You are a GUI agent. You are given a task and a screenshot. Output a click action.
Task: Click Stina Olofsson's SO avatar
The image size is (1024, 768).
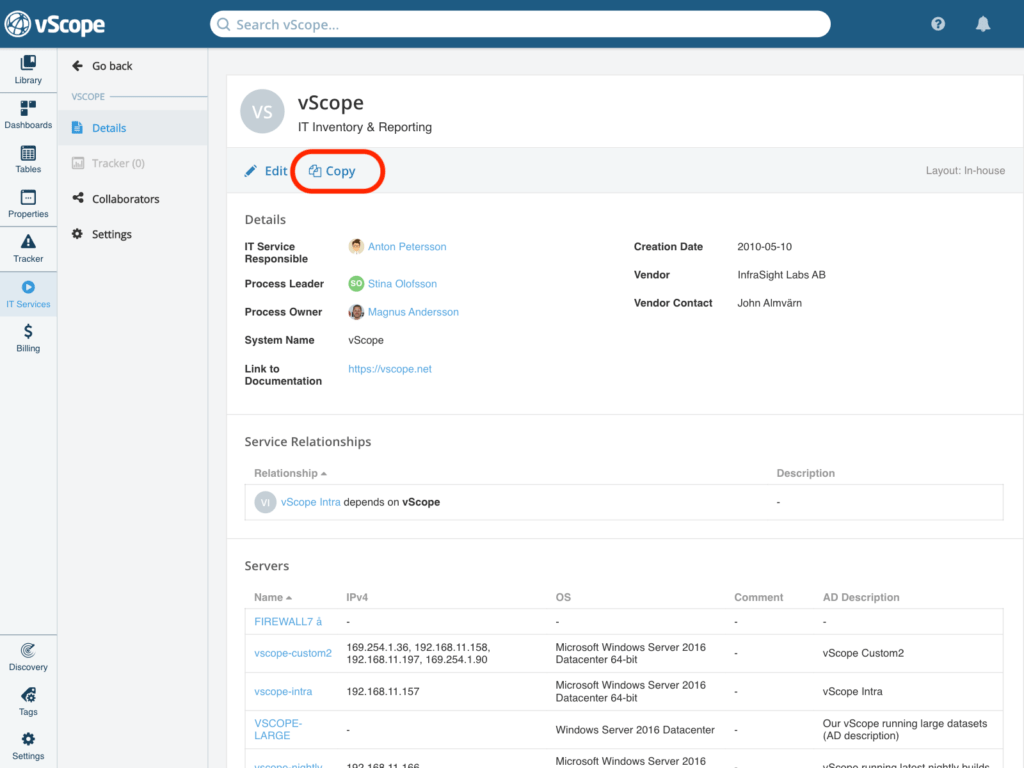click(356, 283)
